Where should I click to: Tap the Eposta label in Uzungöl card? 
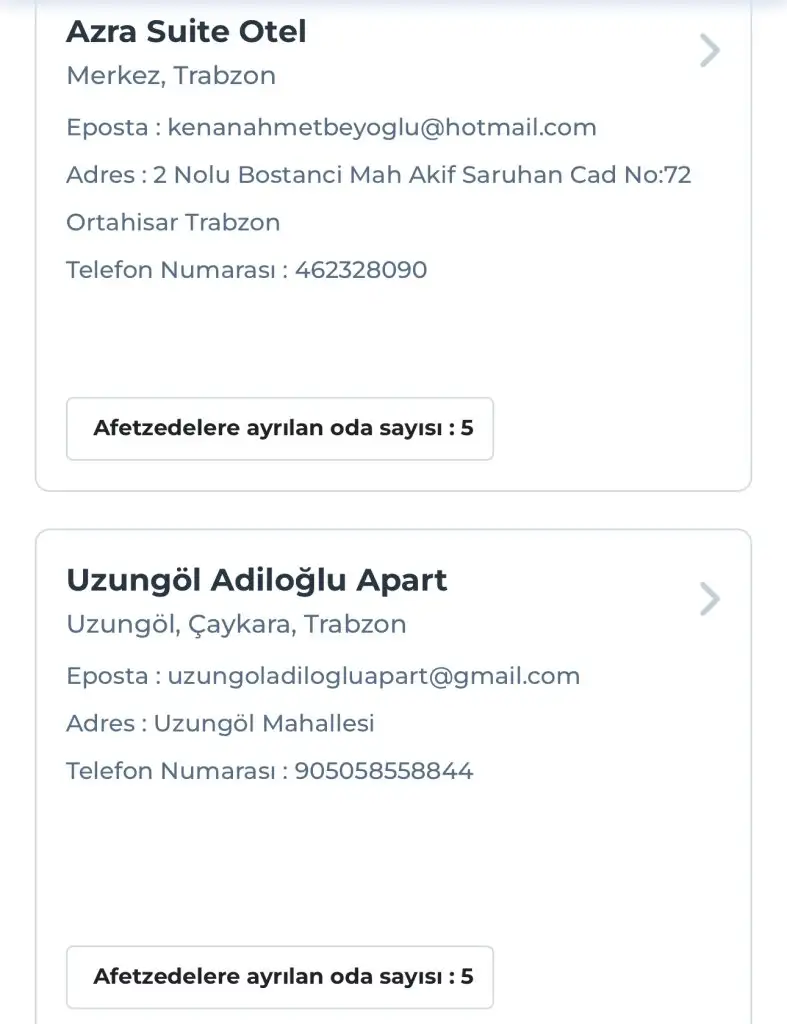pyautogui.click(x=107, y=676)
